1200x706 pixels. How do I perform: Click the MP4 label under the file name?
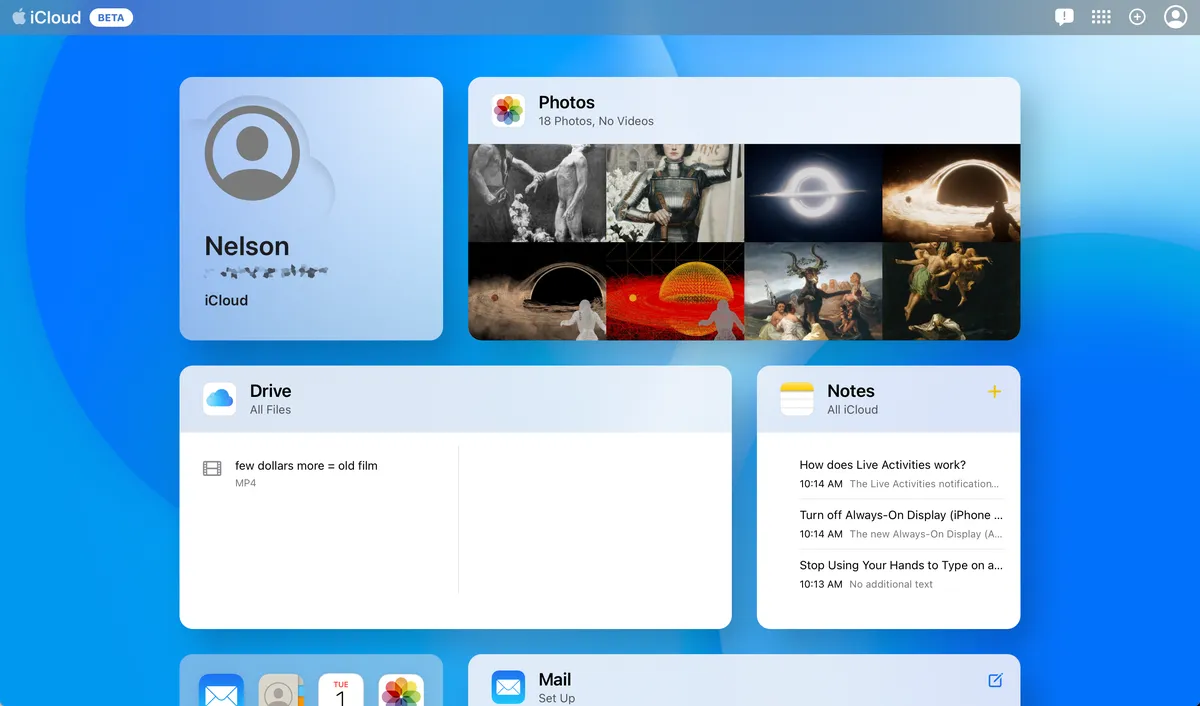pos(245,484)
